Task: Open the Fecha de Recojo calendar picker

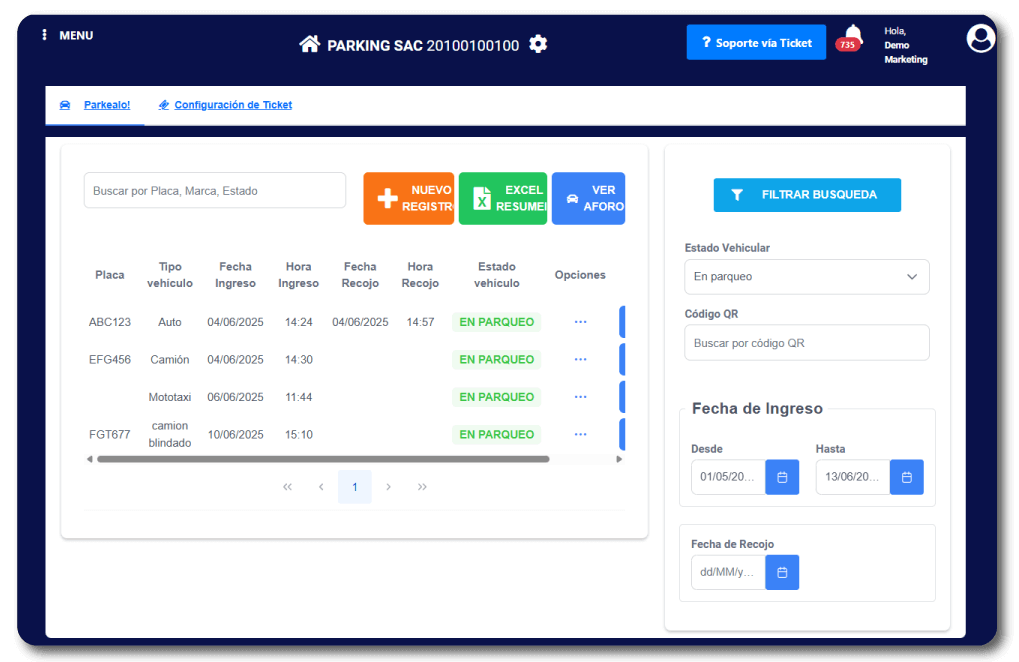Action: [782, 572]
